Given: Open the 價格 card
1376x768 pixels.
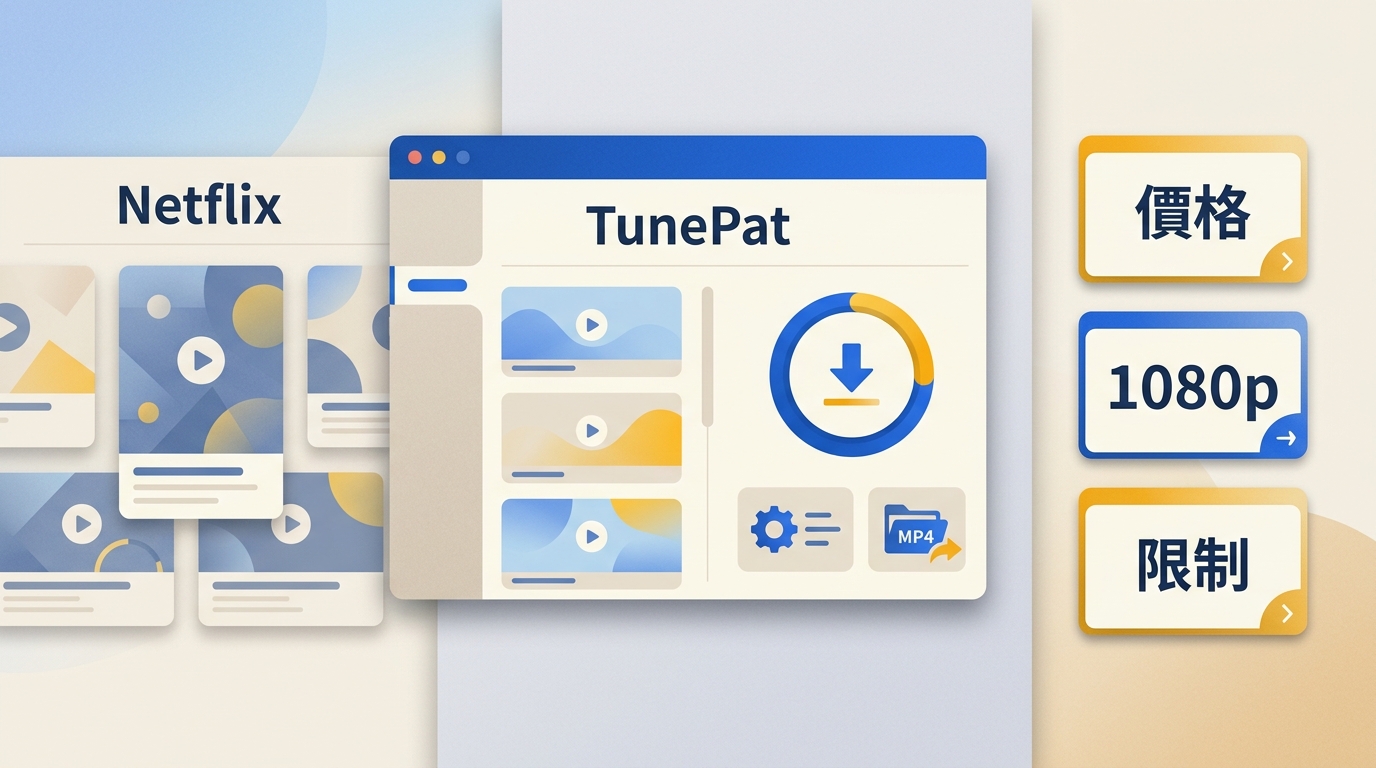Looking at the screenshot, I should (x=1192, y=209).
